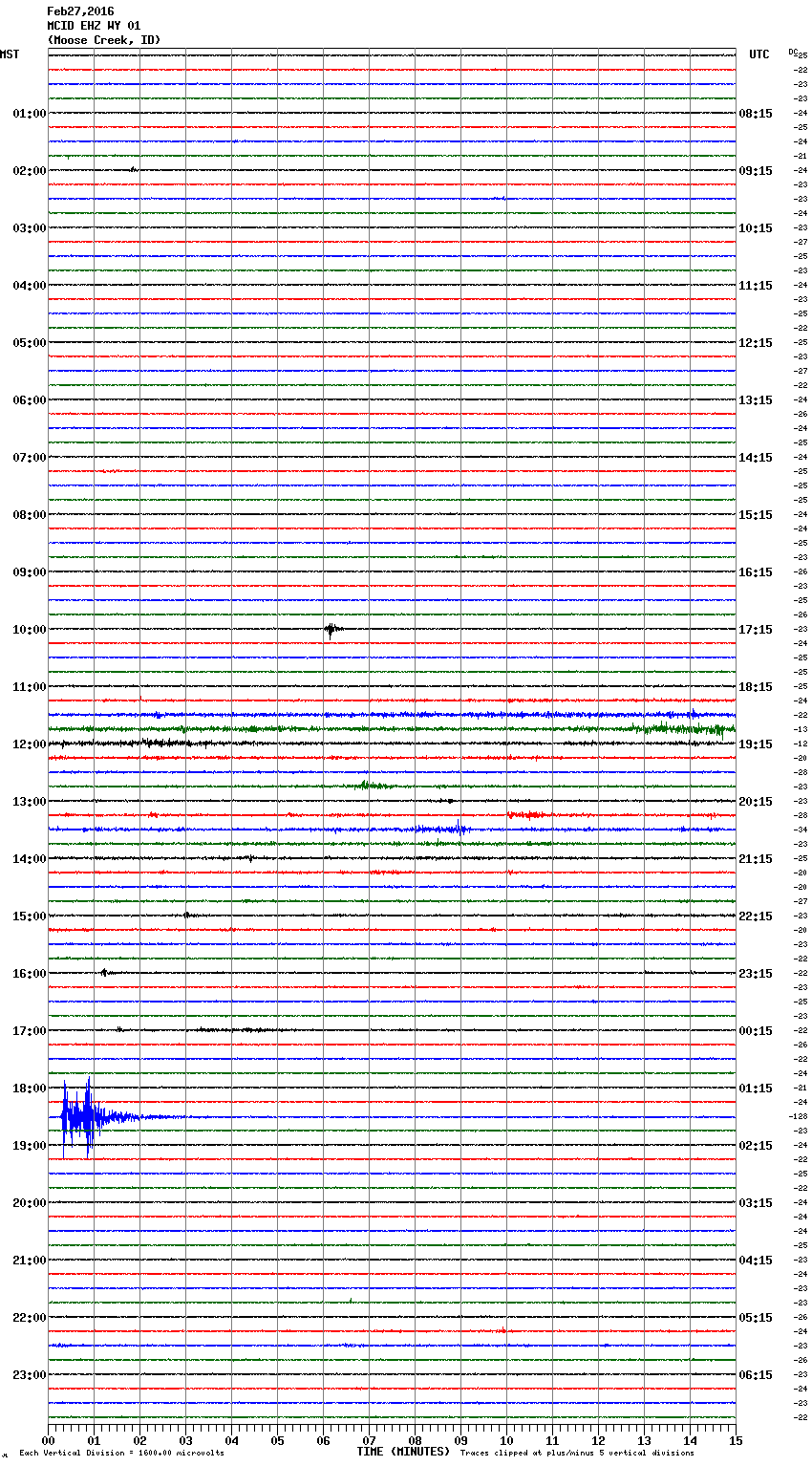812x1466 pixels.
Task: Select the 10:00 MST time label
Action: (30, 630)
